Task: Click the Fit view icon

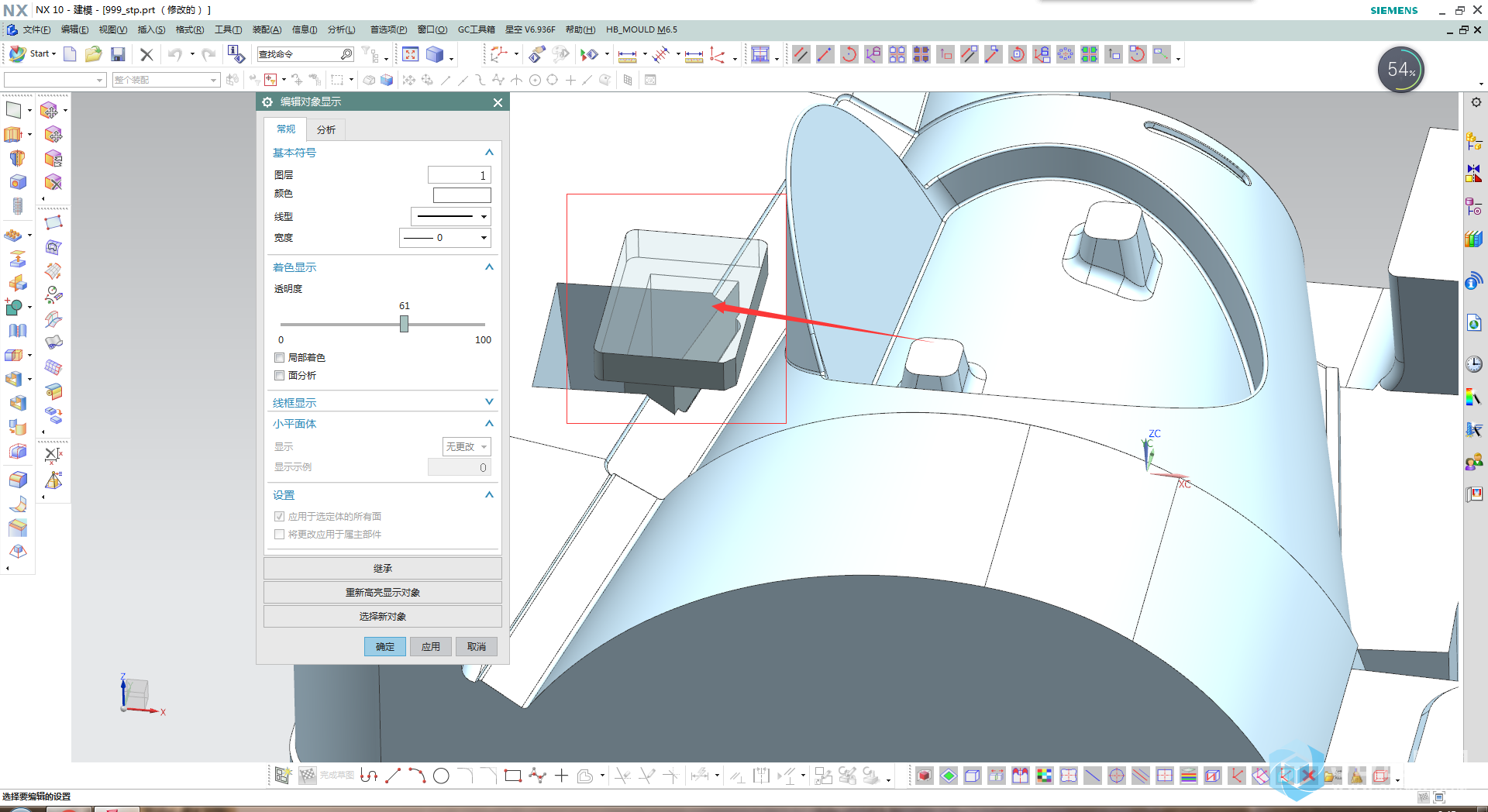Action: [411, 54]
